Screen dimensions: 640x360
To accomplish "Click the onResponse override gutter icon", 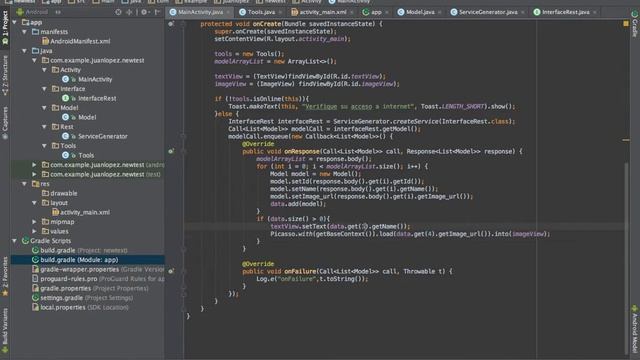I will [171, 151].
